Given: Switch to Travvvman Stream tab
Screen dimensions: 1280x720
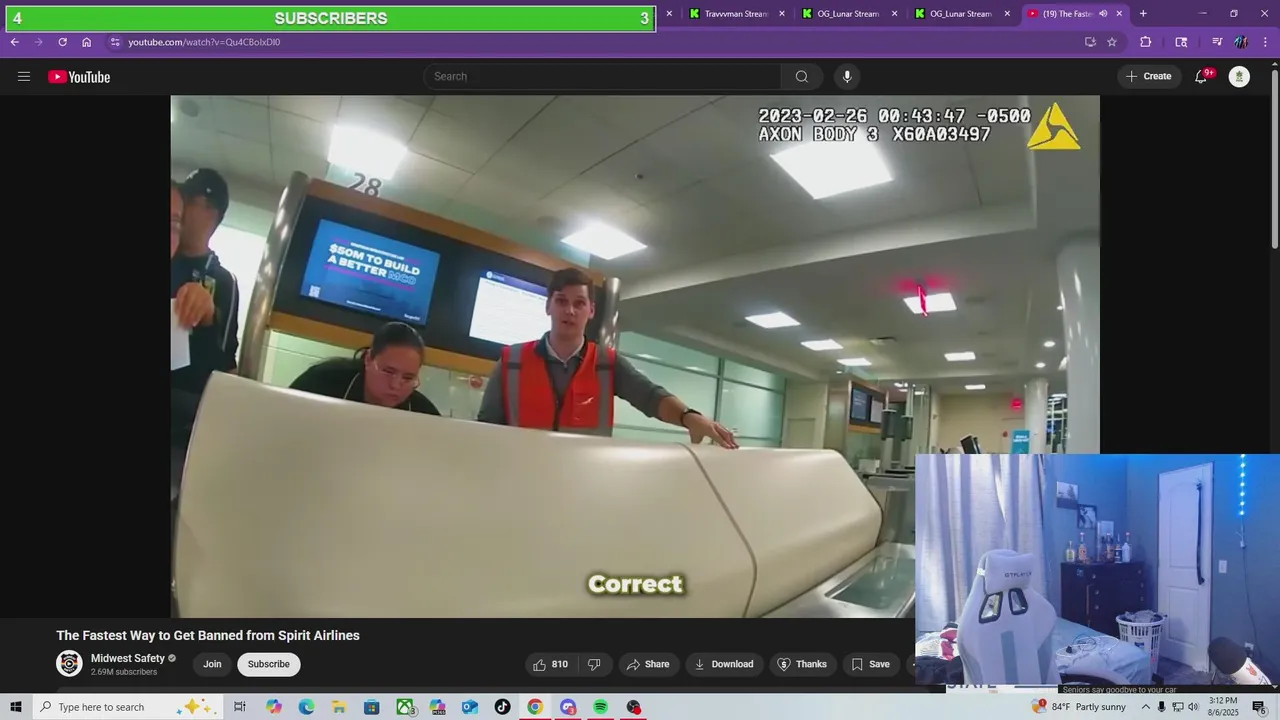Looking at the screenshot, I should [x=736, y=14].
